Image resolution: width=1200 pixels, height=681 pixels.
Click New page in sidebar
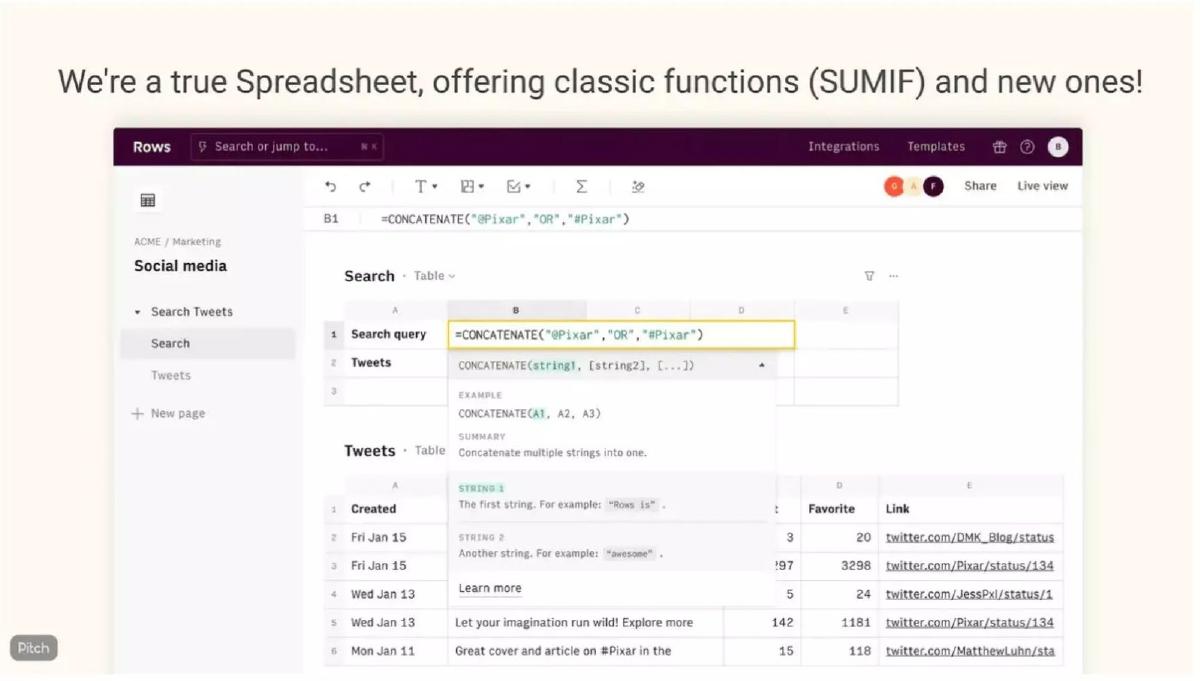(x=168, y=413)
